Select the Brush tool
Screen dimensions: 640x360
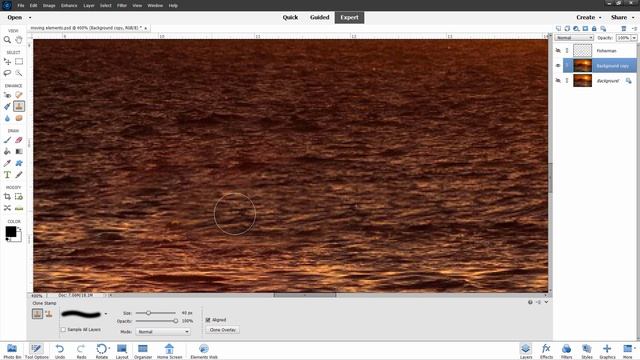tap(7, 140)
